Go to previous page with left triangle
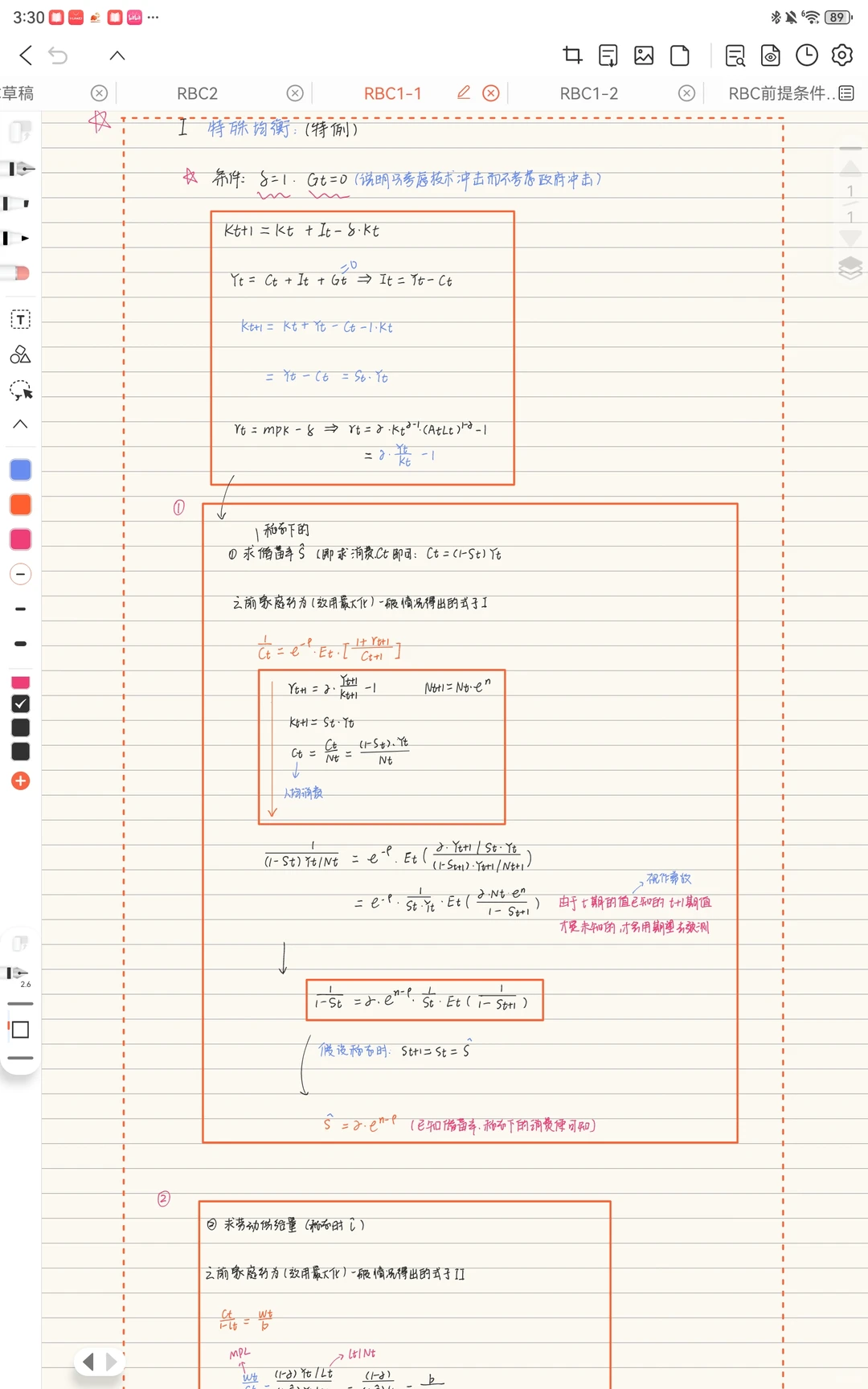Viewport: 868px width, 1389px height. click(88, 1362)
